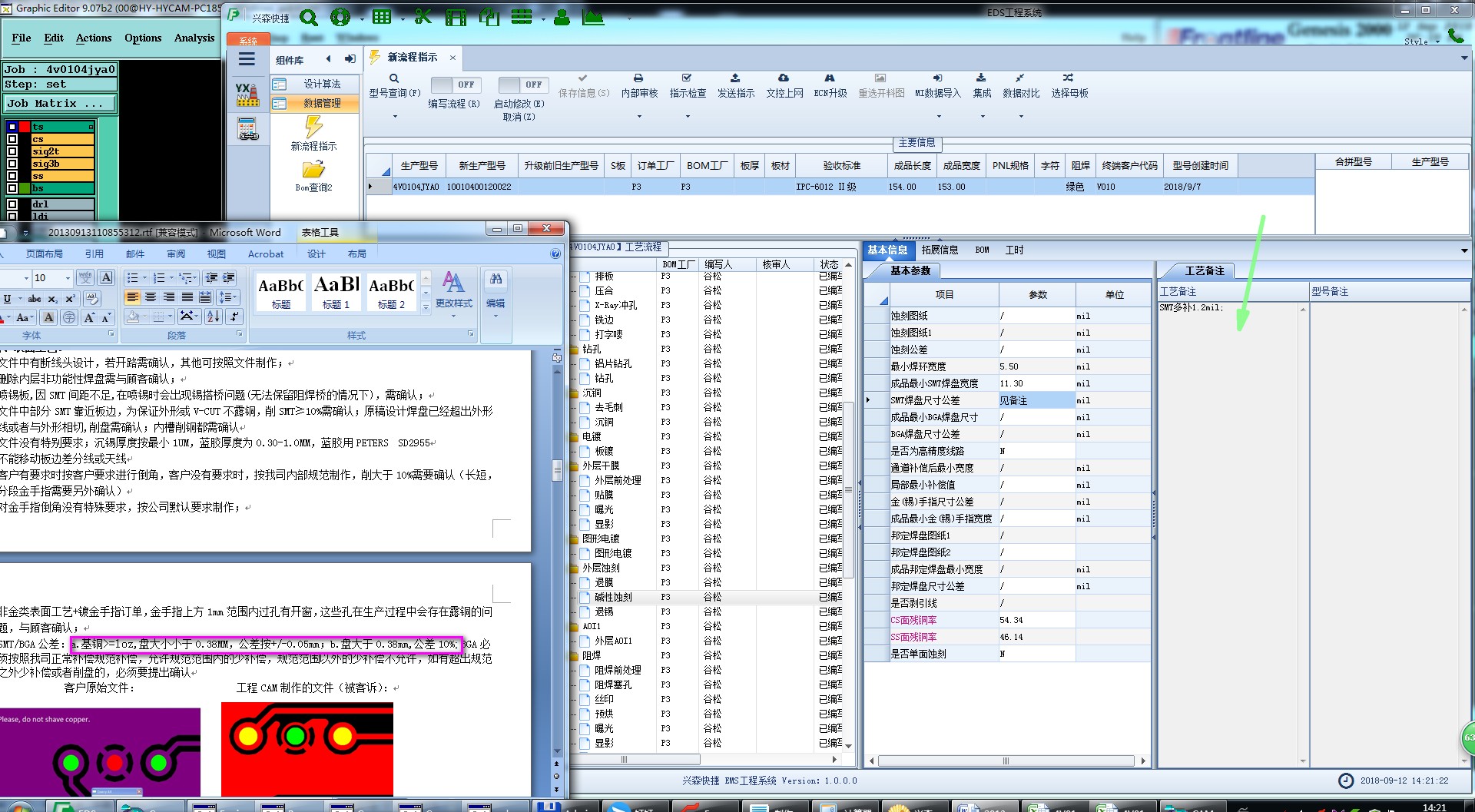Click the green scissors icon in EDS toolbar
The width and height of the screenshot is (1475, 812).
[x=423, y=17]
